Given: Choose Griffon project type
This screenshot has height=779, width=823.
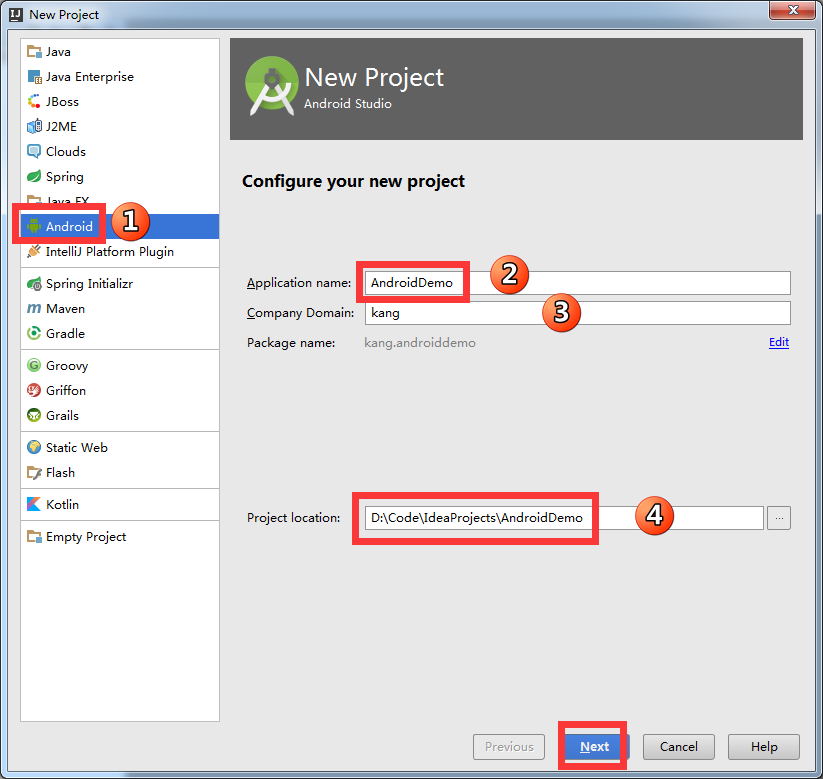Looking at the screenshot, I should (120, 390).
